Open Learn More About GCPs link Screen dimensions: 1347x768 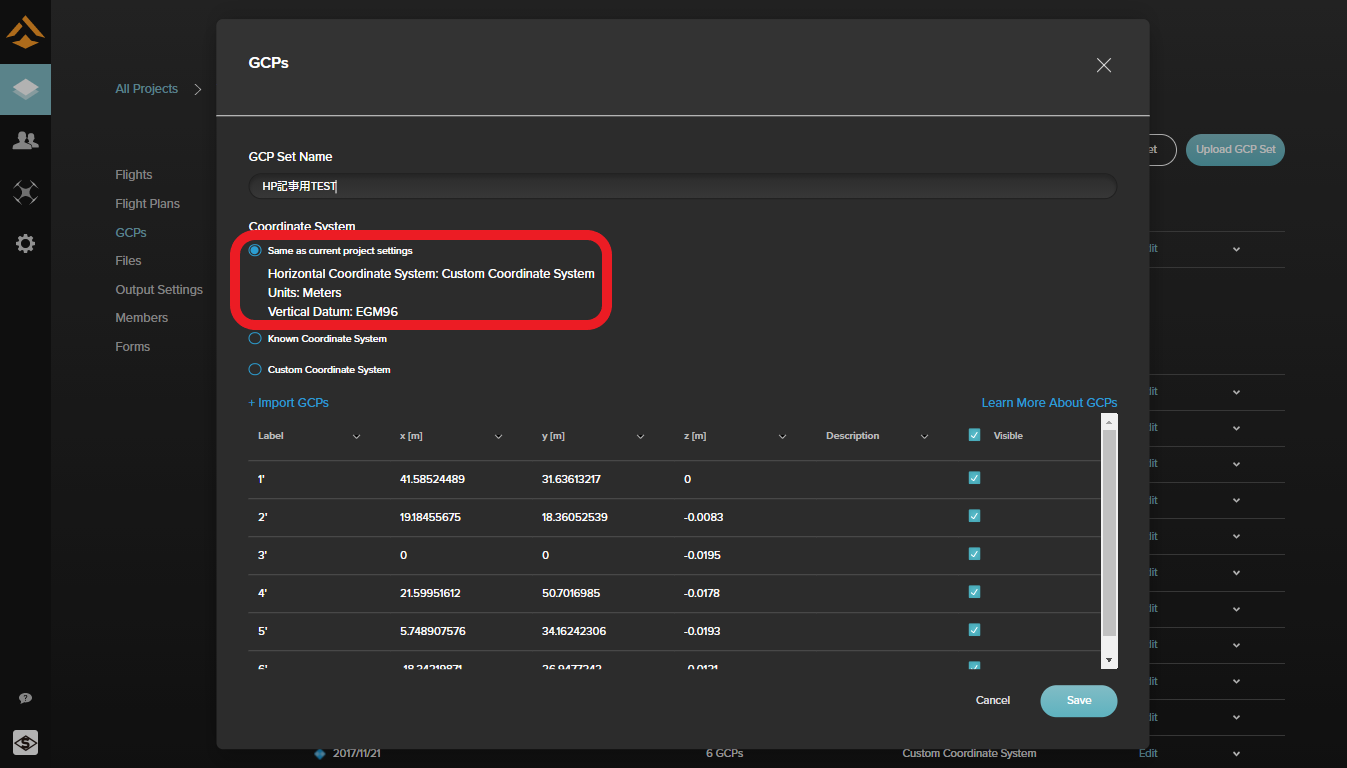pyautogui.click(x=1049, y=403)
